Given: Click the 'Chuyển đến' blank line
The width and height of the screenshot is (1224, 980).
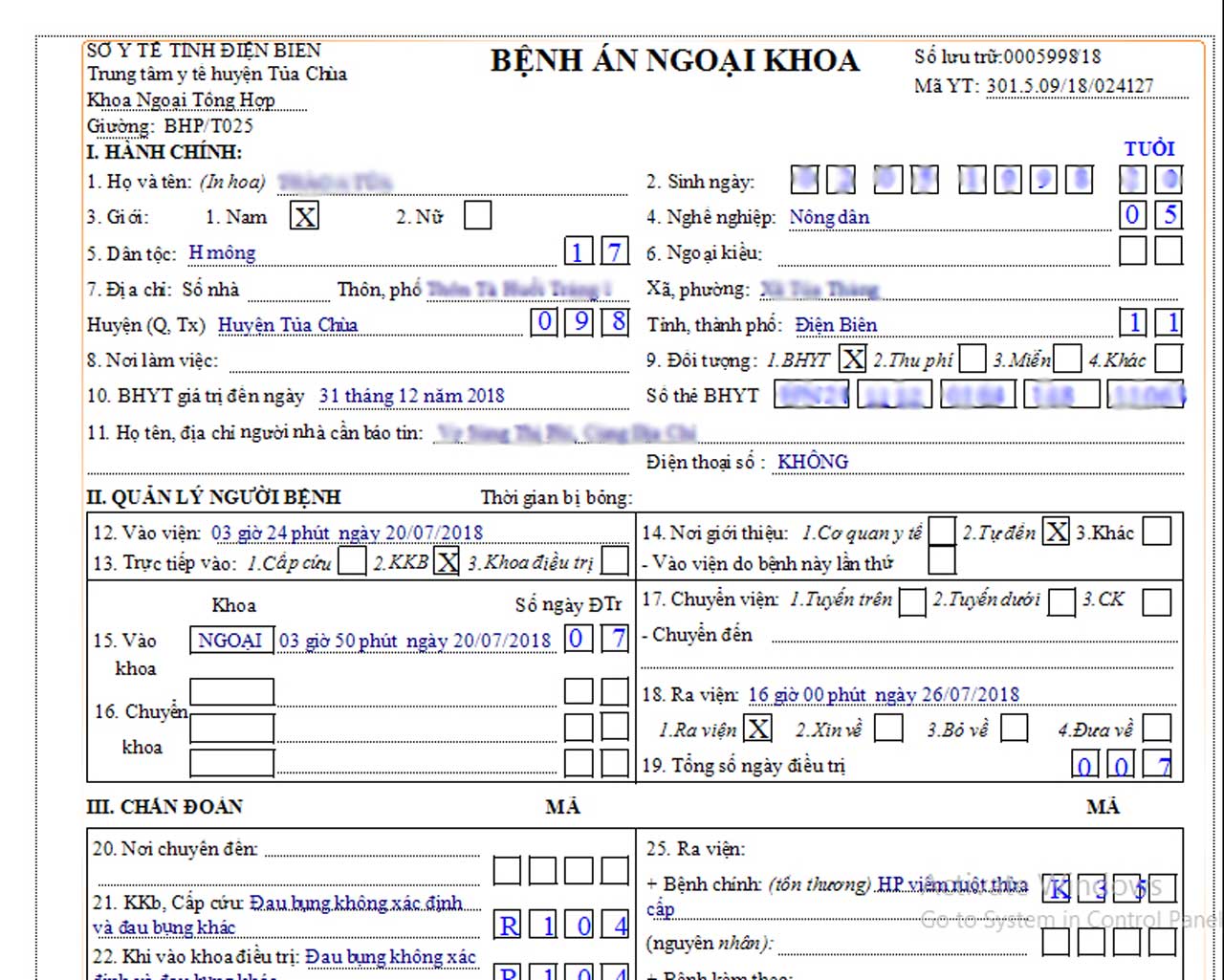Looking at the screenshot, I should (x=973, y=635).
